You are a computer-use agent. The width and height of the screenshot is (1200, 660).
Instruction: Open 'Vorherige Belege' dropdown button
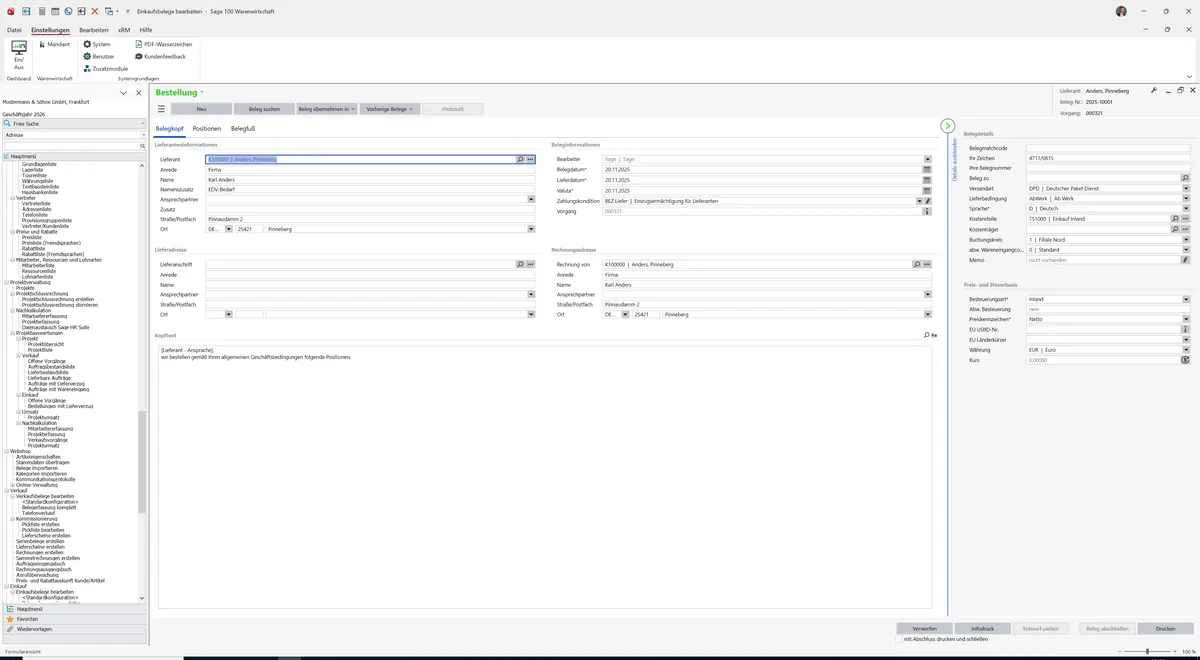click(389, 109)
